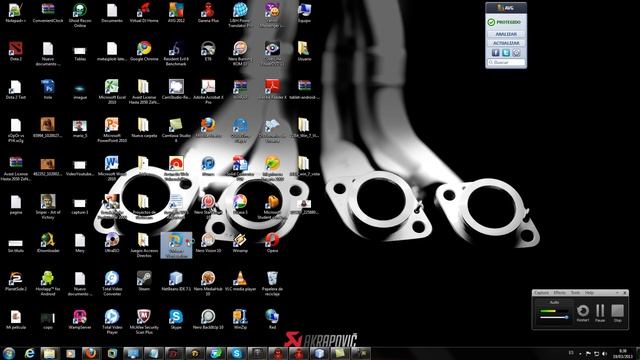Click the Buscar search field in AVG gadget
This screenshot has height=360, width=640.
(x=506, y=62)
